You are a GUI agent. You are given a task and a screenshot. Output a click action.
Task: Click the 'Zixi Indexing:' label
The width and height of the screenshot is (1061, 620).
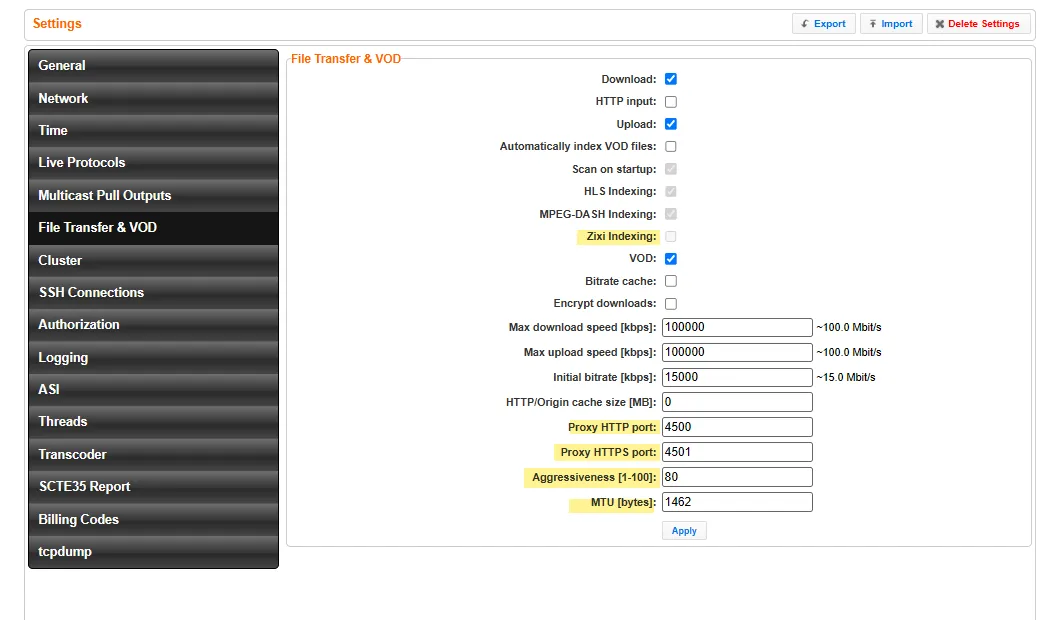pyautogui.click(x=621, y=236)
